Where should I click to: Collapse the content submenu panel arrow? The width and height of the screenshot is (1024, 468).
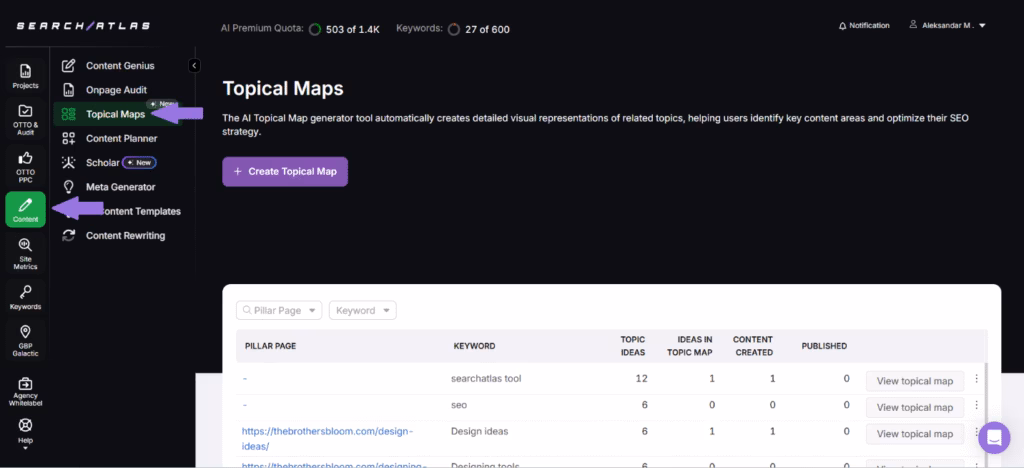[x=194, y=66]
